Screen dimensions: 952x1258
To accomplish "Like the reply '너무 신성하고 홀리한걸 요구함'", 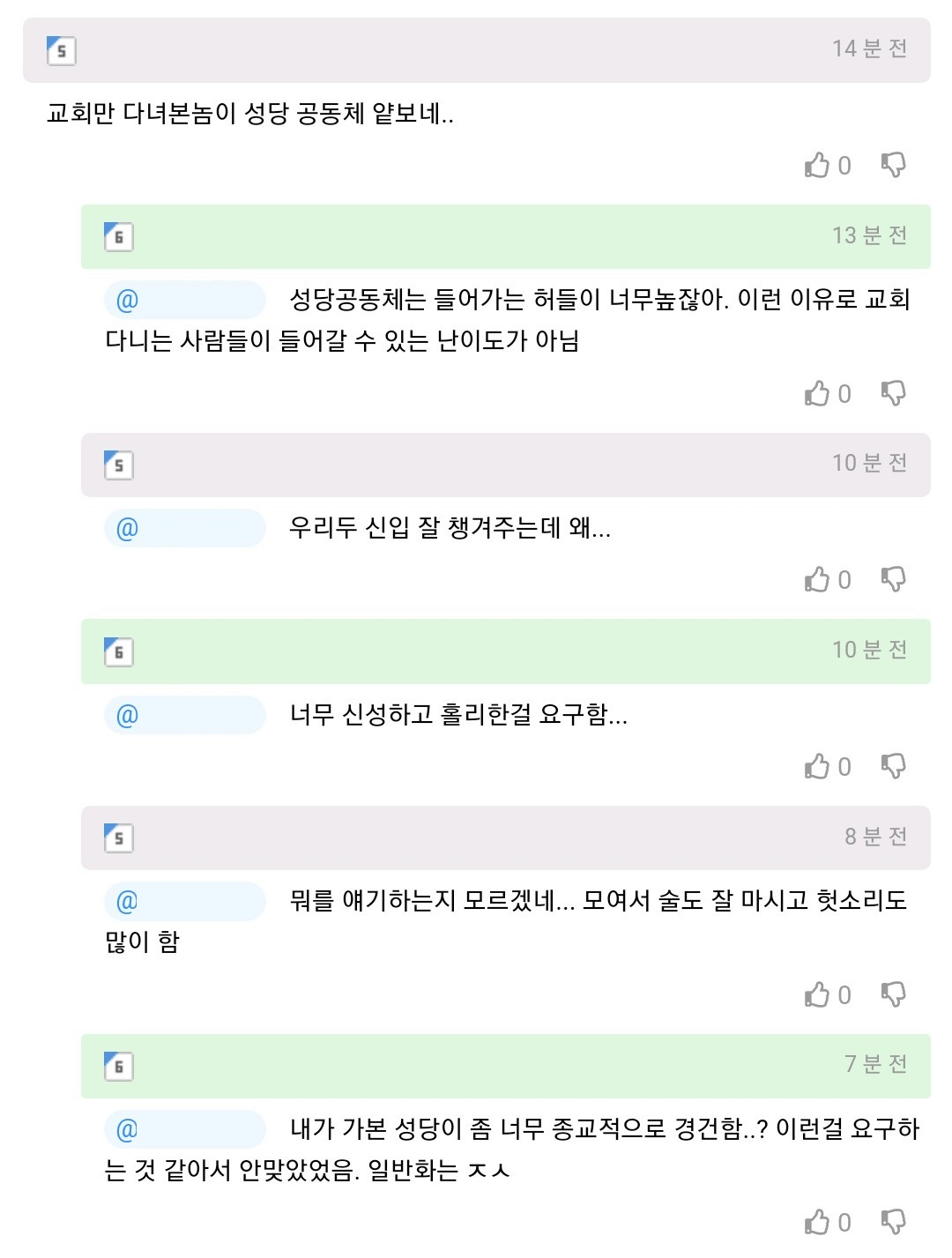I will (817, 767).
